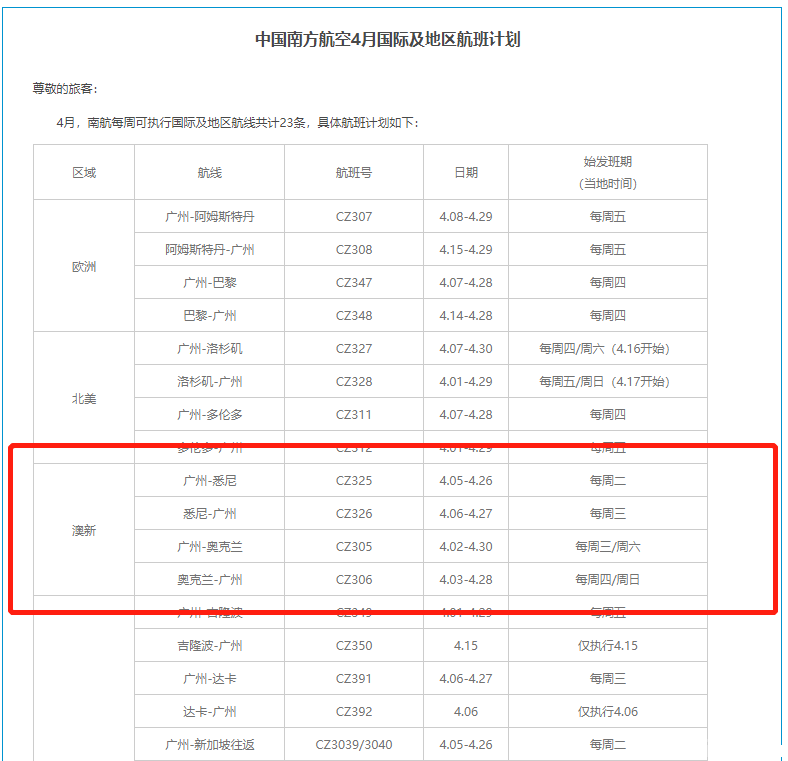Click date 4.06 in CZ392 row
788x761 pixels.
pos(466,712)
